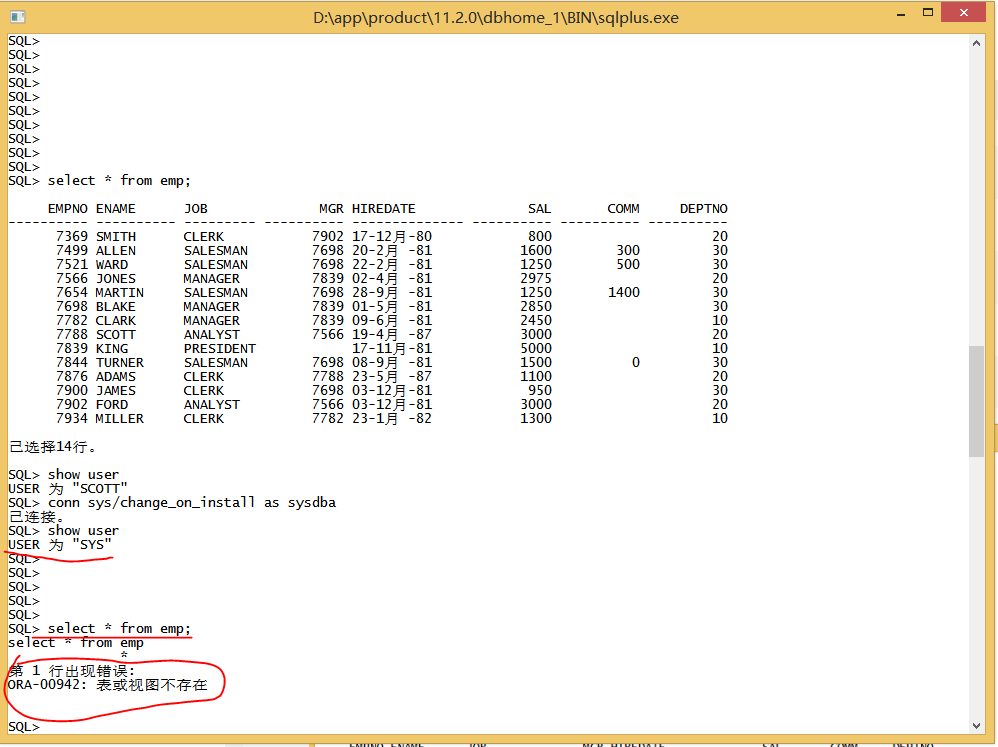Image resolution: width=998 pixels, height=747 pixels.
Task: Click the SAL column header
Action: pos(539,209)
